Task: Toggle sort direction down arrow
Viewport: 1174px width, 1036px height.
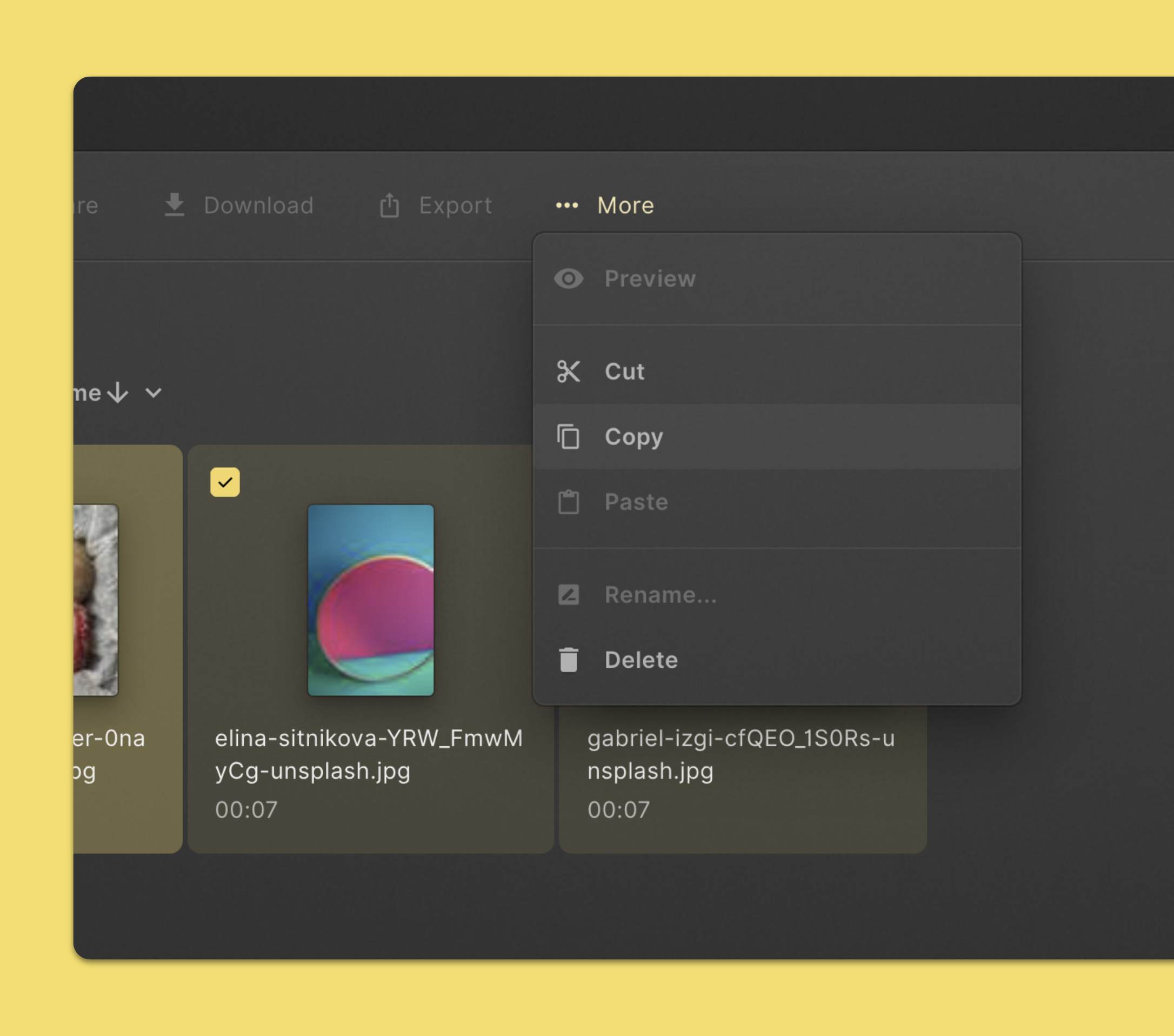Action: pos(118,393)
